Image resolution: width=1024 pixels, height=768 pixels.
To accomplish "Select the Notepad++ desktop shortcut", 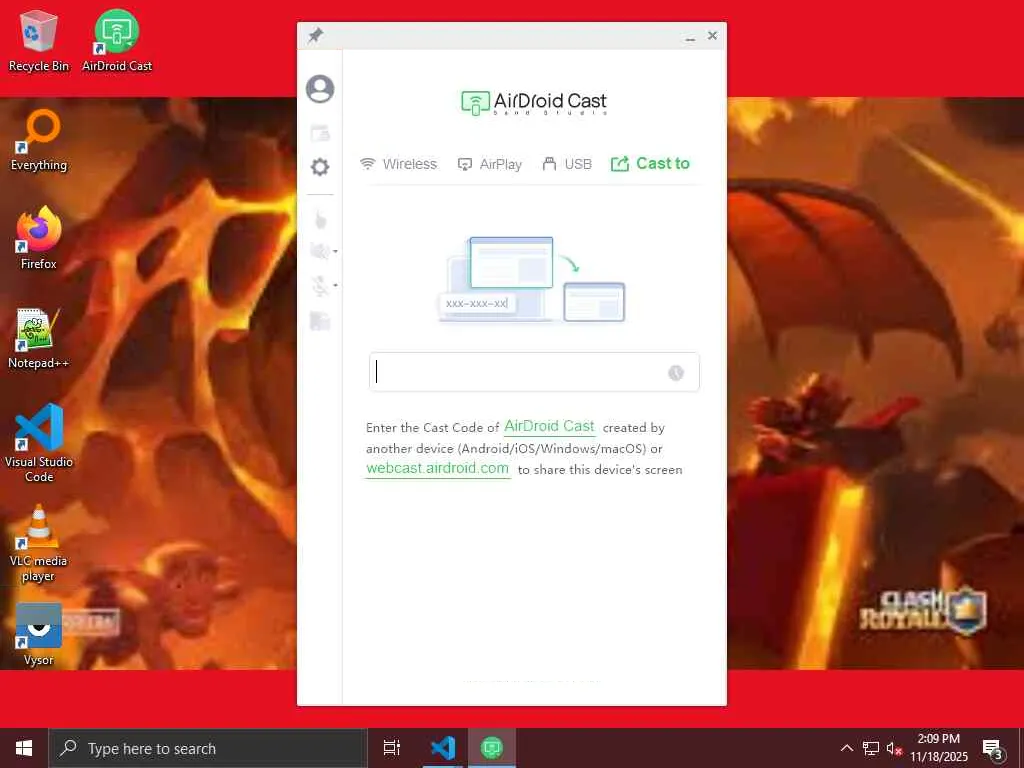I will [39, 338].
